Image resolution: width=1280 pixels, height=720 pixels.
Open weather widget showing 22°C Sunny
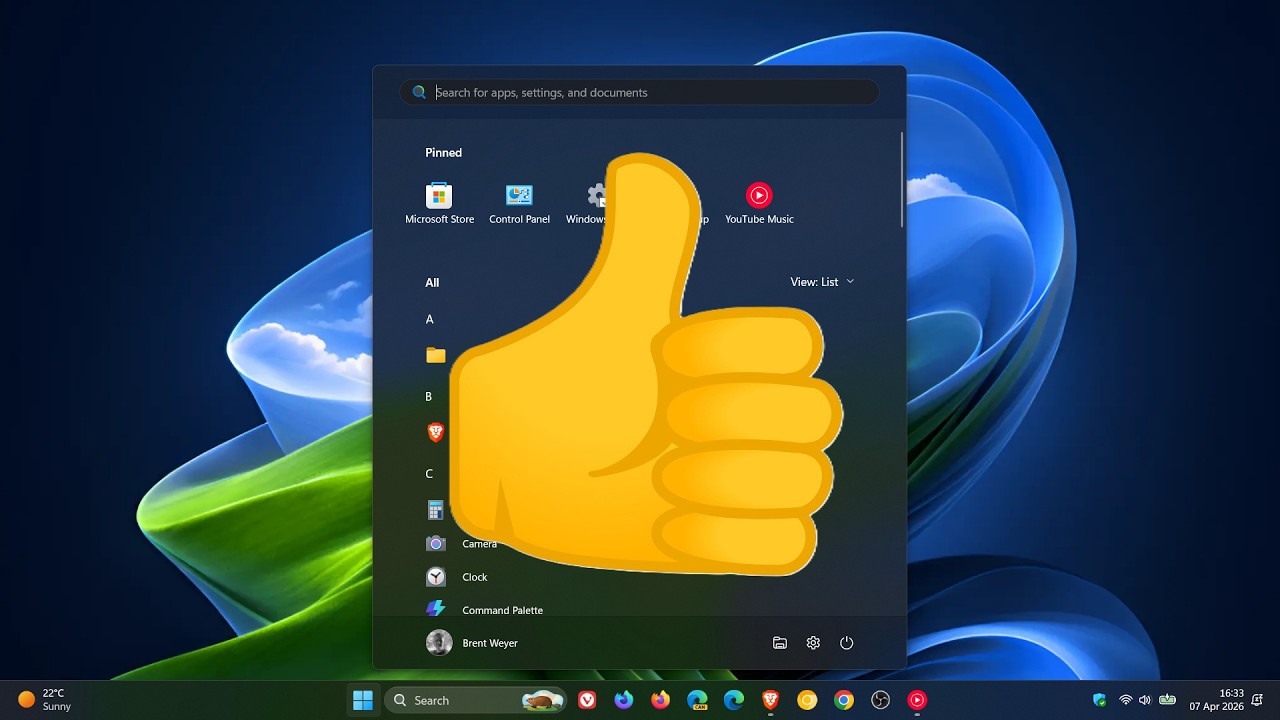point(45,700)
